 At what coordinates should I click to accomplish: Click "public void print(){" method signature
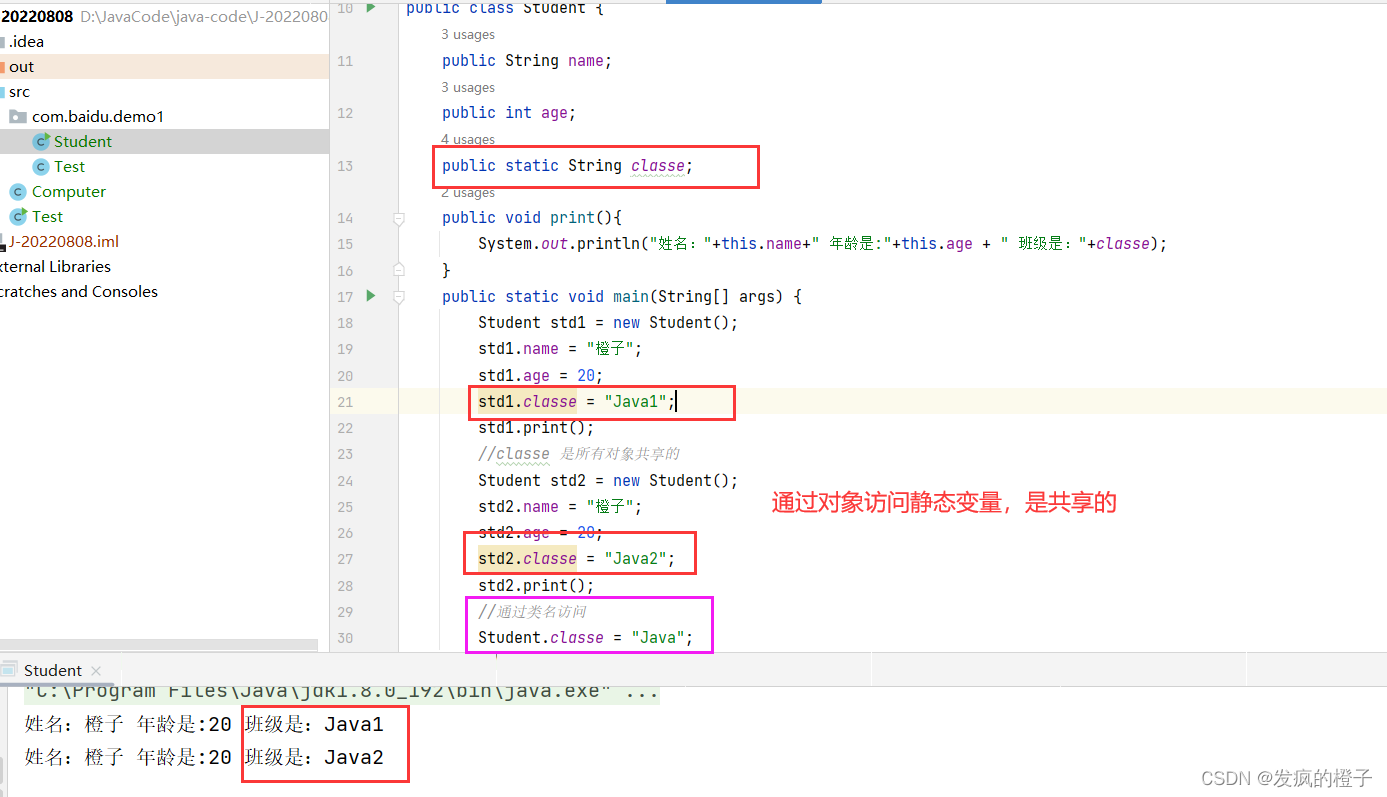click(x=532, y=218)
